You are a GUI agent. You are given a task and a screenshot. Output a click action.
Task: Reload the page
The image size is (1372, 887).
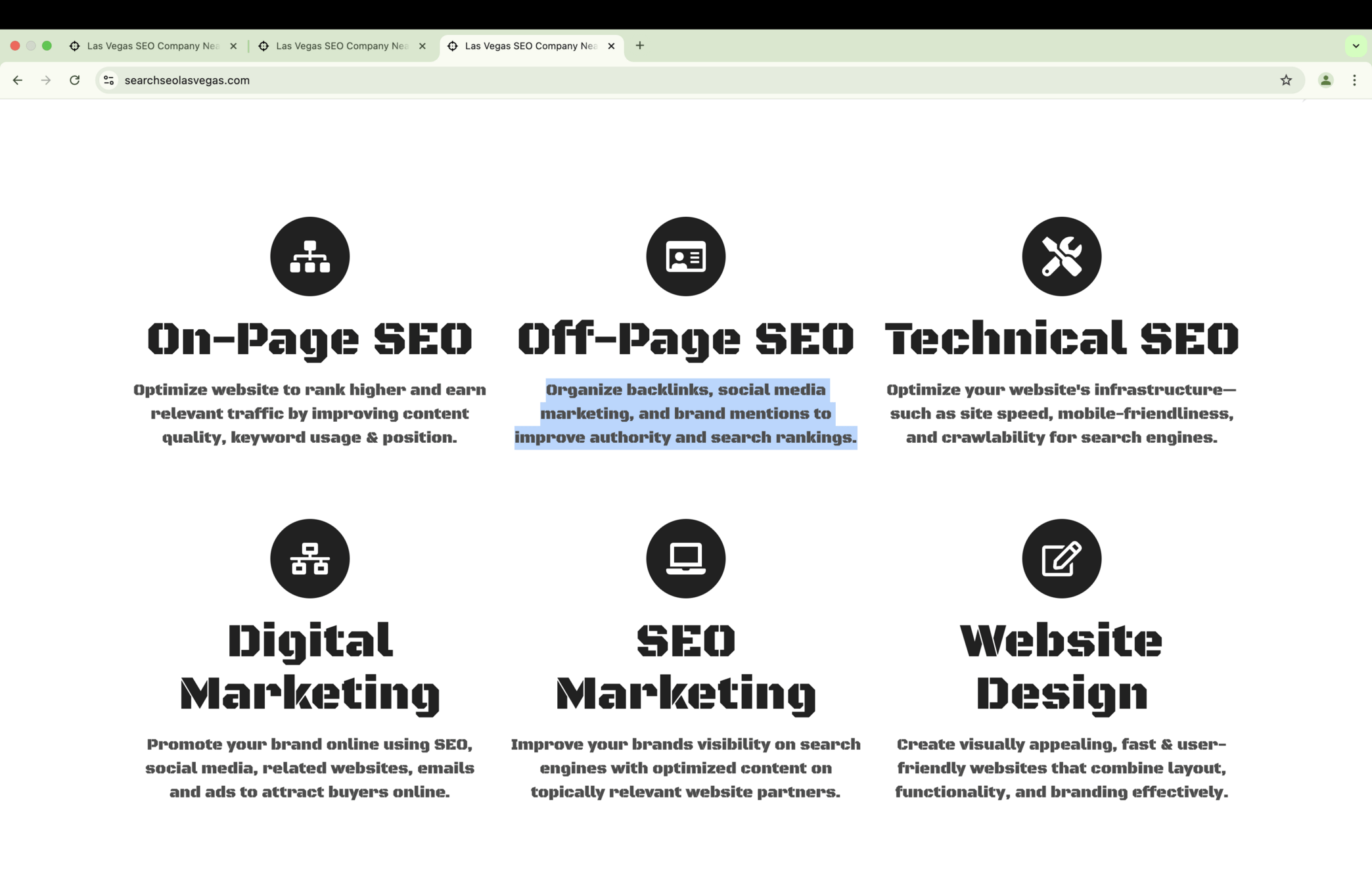(x=75, y=80)
